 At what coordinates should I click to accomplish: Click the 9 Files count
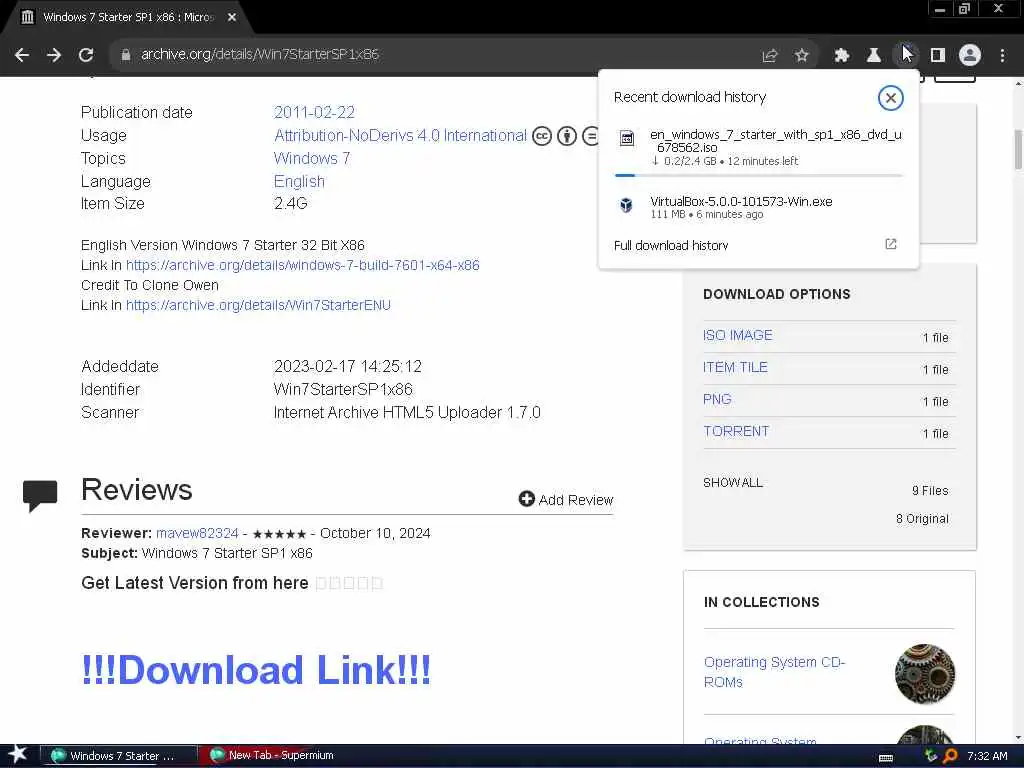pyautogui.click(x=930, y=490)
